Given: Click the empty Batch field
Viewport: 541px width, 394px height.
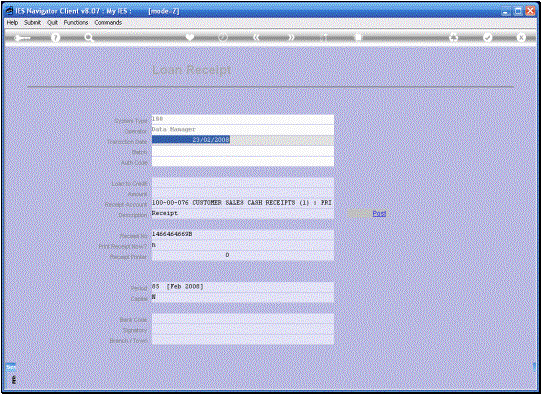Looking at the screenshot, I should tap(243, 151).
